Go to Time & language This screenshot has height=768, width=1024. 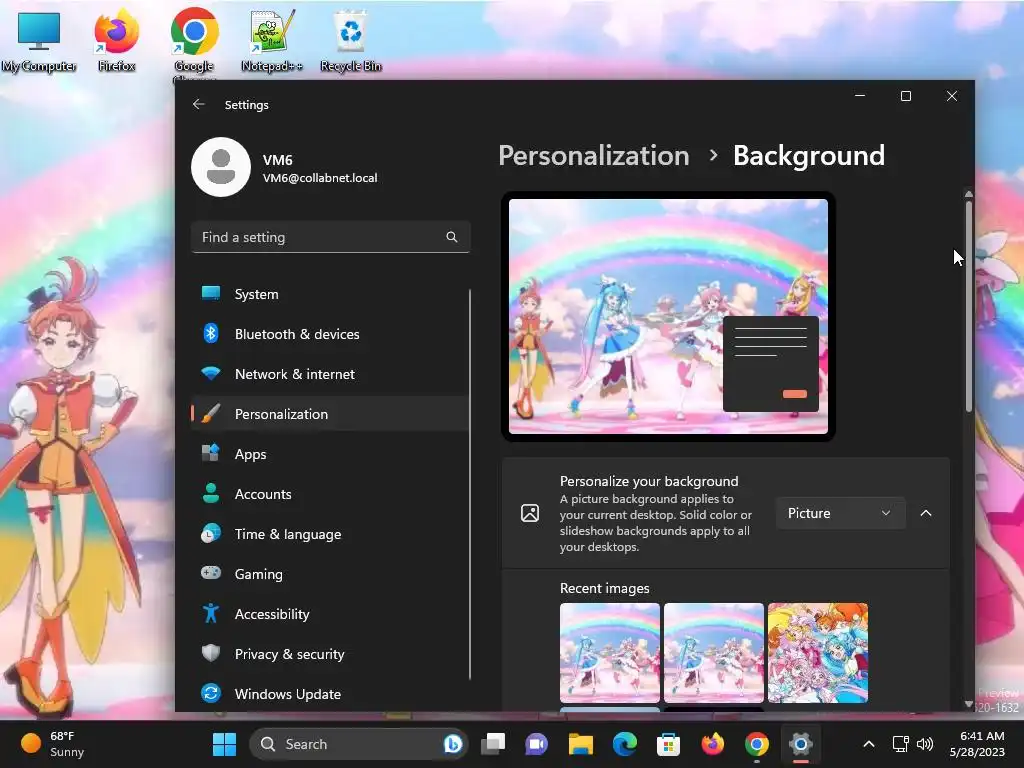click(330, 534)
